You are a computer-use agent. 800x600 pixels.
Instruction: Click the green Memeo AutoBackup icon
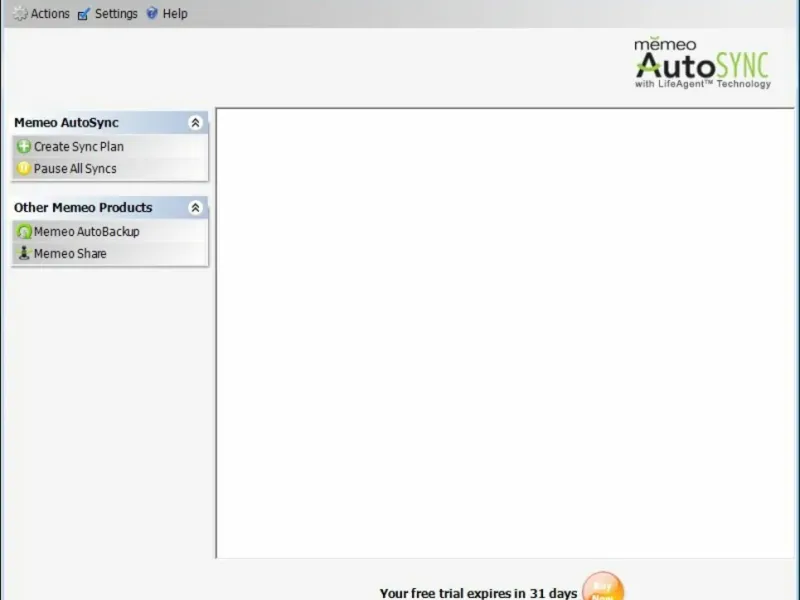(23, 232)
